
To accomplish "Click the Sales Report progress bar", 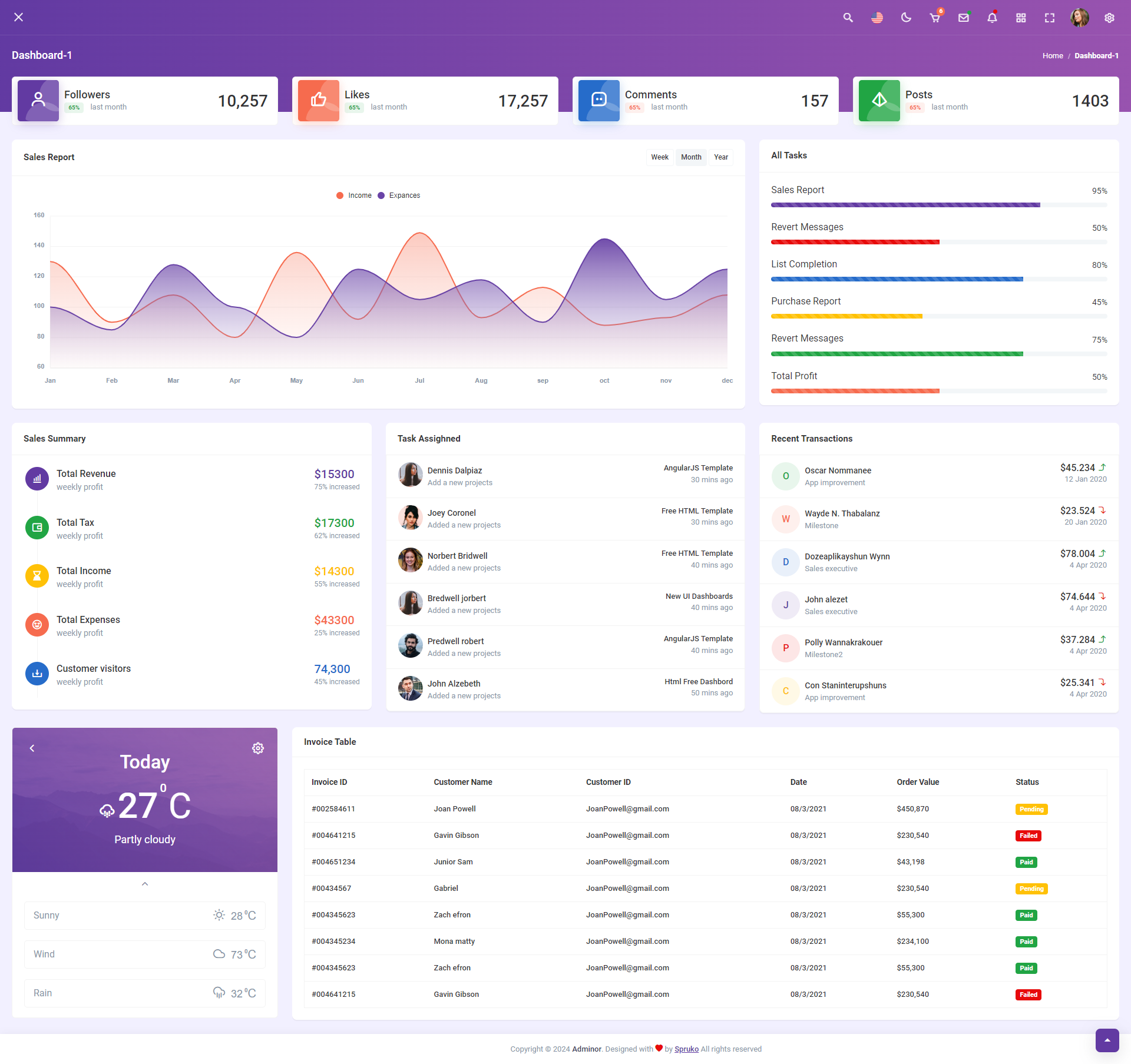I will 938,205.
